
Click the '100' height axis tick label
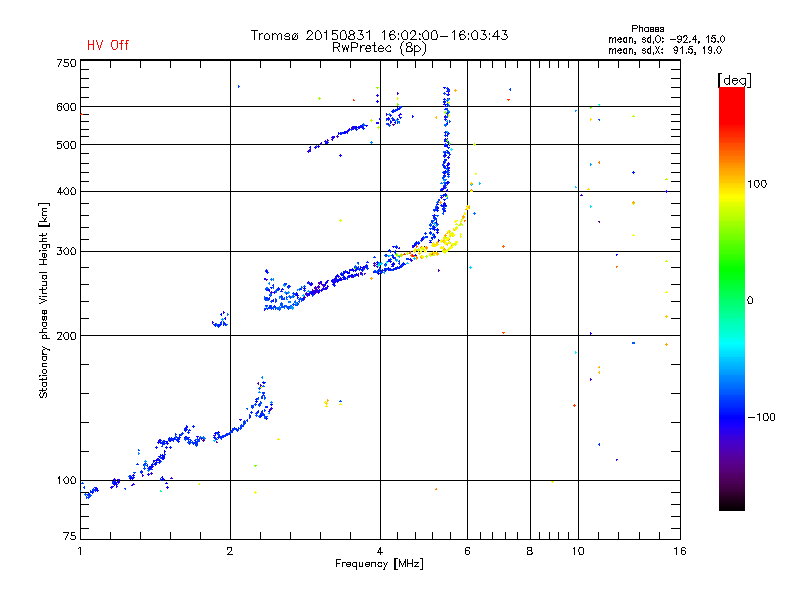(66, 481)
